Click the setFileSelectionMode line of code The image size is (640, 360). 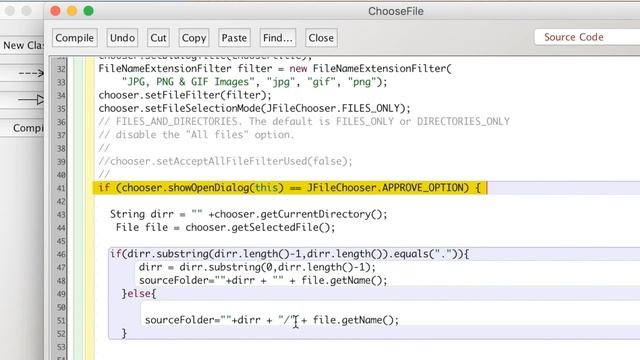(254, 108)
